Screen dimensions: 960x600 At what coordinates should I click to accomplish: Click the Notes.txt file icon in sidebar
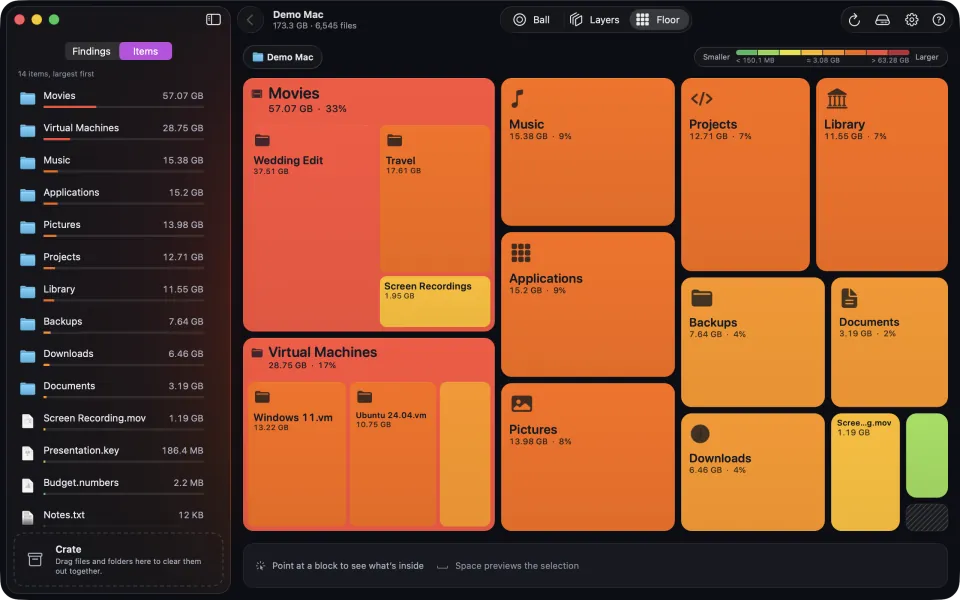[x=28, y=517]
